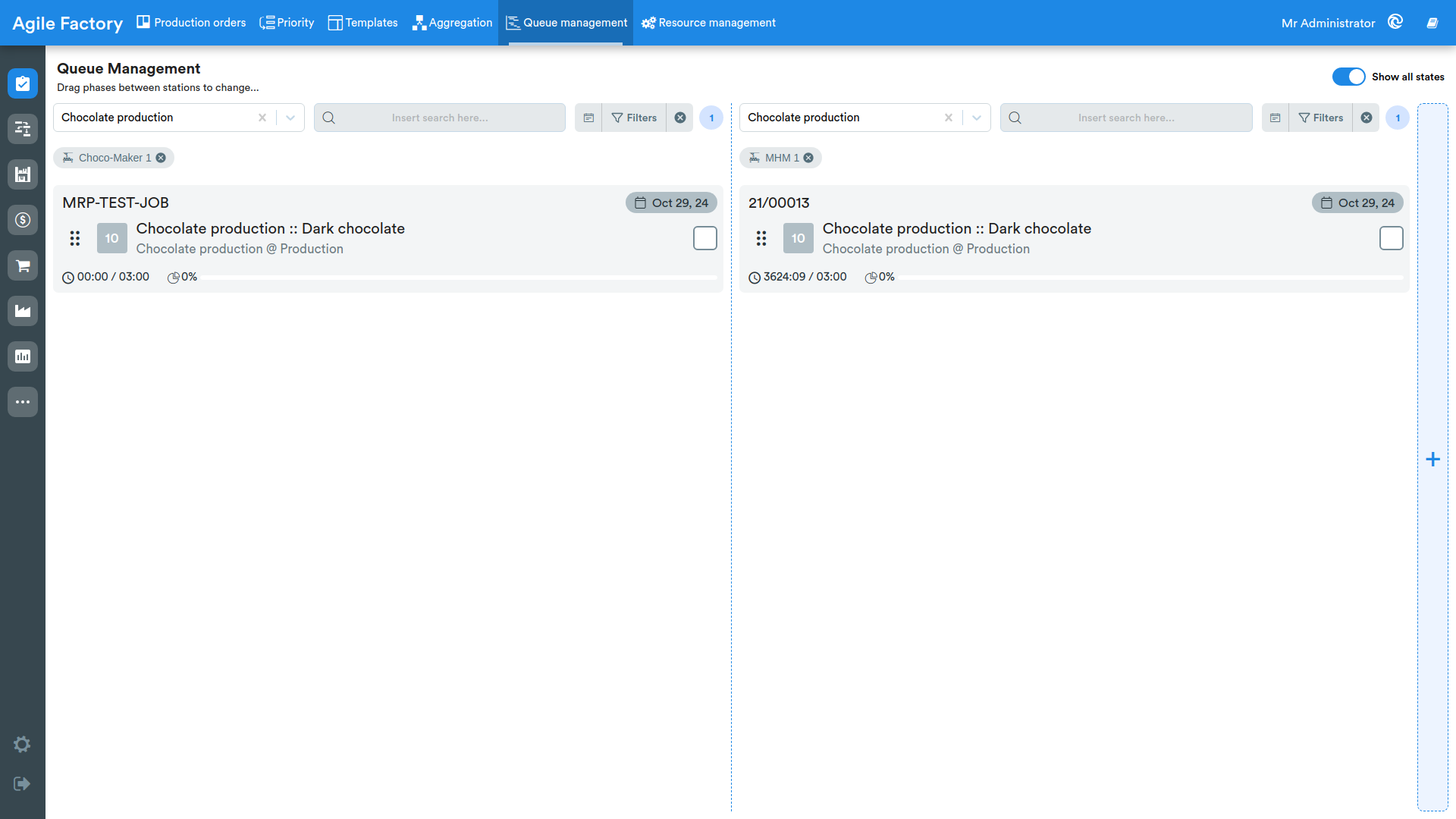Open the Resource management tab
Viewport: 1456px width, 819px height.
point(708,23)
